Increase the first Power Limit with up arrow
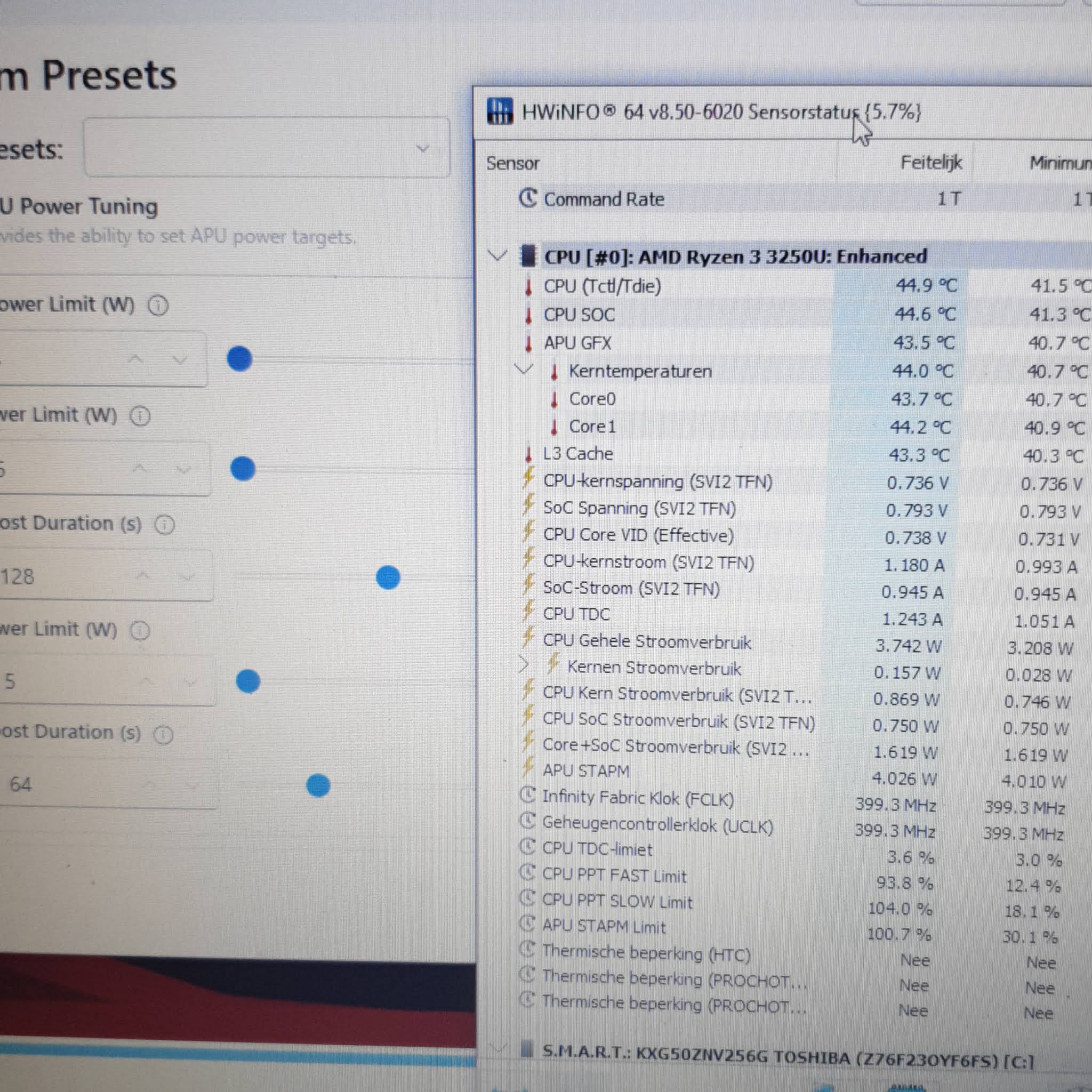This screenshot has width=1092, height=1092. coord(135,359)
